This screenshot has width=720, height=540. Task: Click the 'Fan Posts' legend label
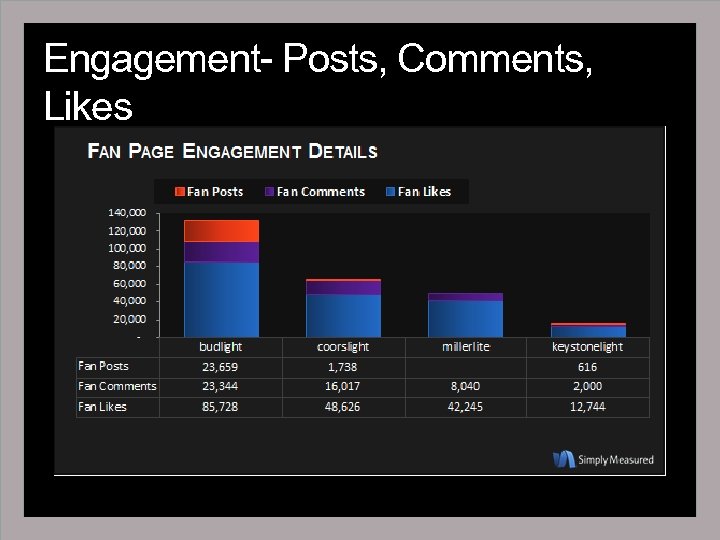click(x=215, y=191)
